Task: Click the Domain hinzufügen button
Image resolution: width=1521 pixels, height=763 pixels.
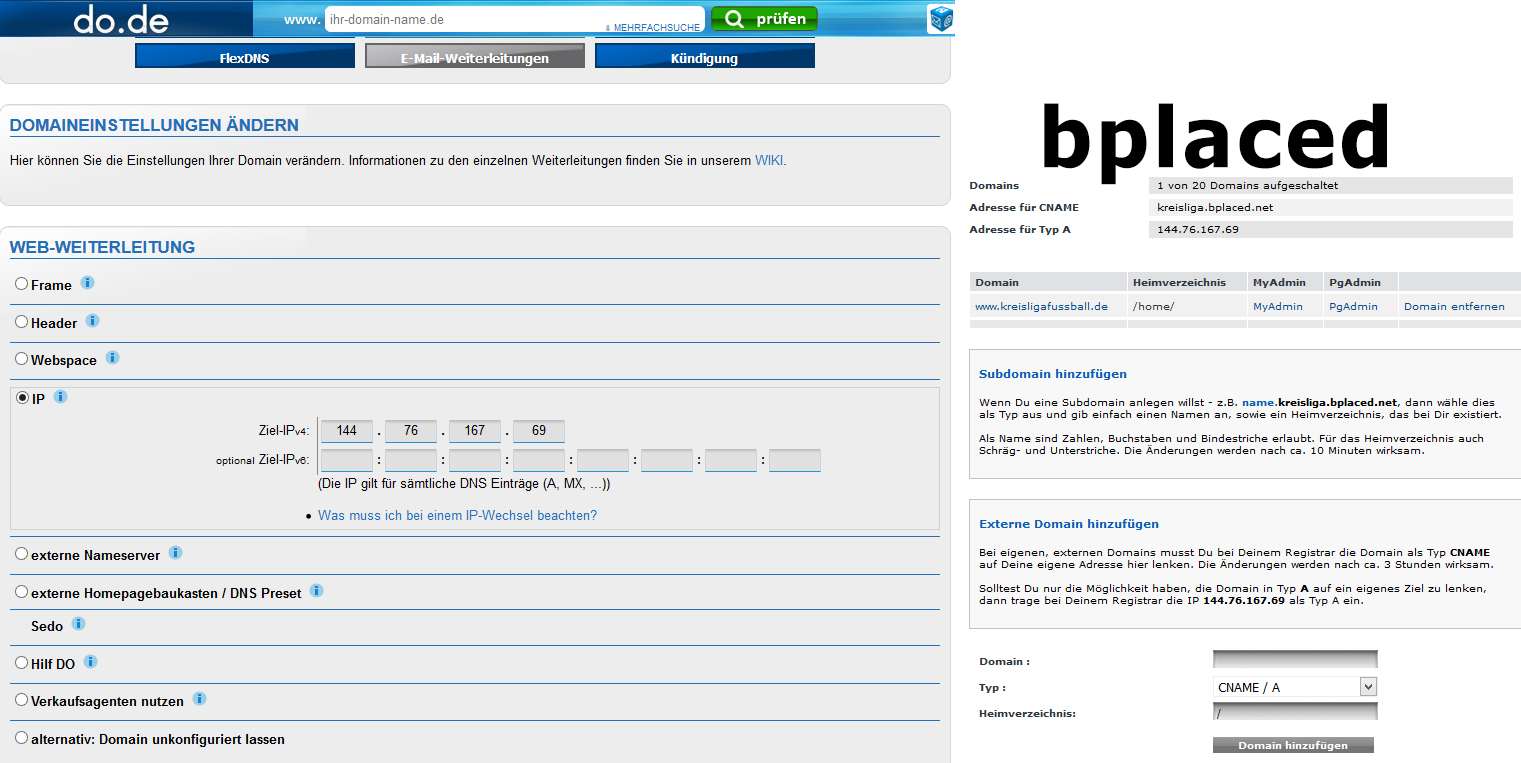Action: 1293,745
